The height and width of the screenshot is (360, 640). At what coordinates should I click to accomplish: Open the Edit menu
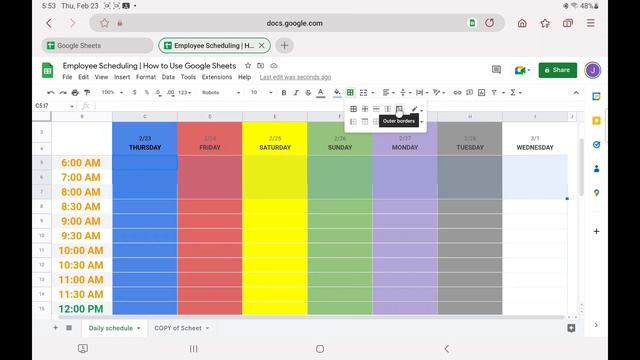pyautogui.click(x=83, y=77)
